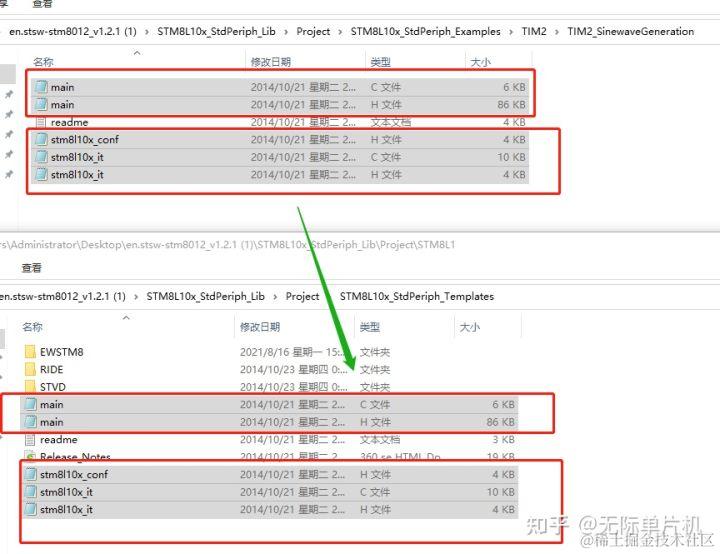Image resolution: width=720 pixels, height=554 pixels.
Task: Click readme document icon in Templates window
Action: coord(30,440)
